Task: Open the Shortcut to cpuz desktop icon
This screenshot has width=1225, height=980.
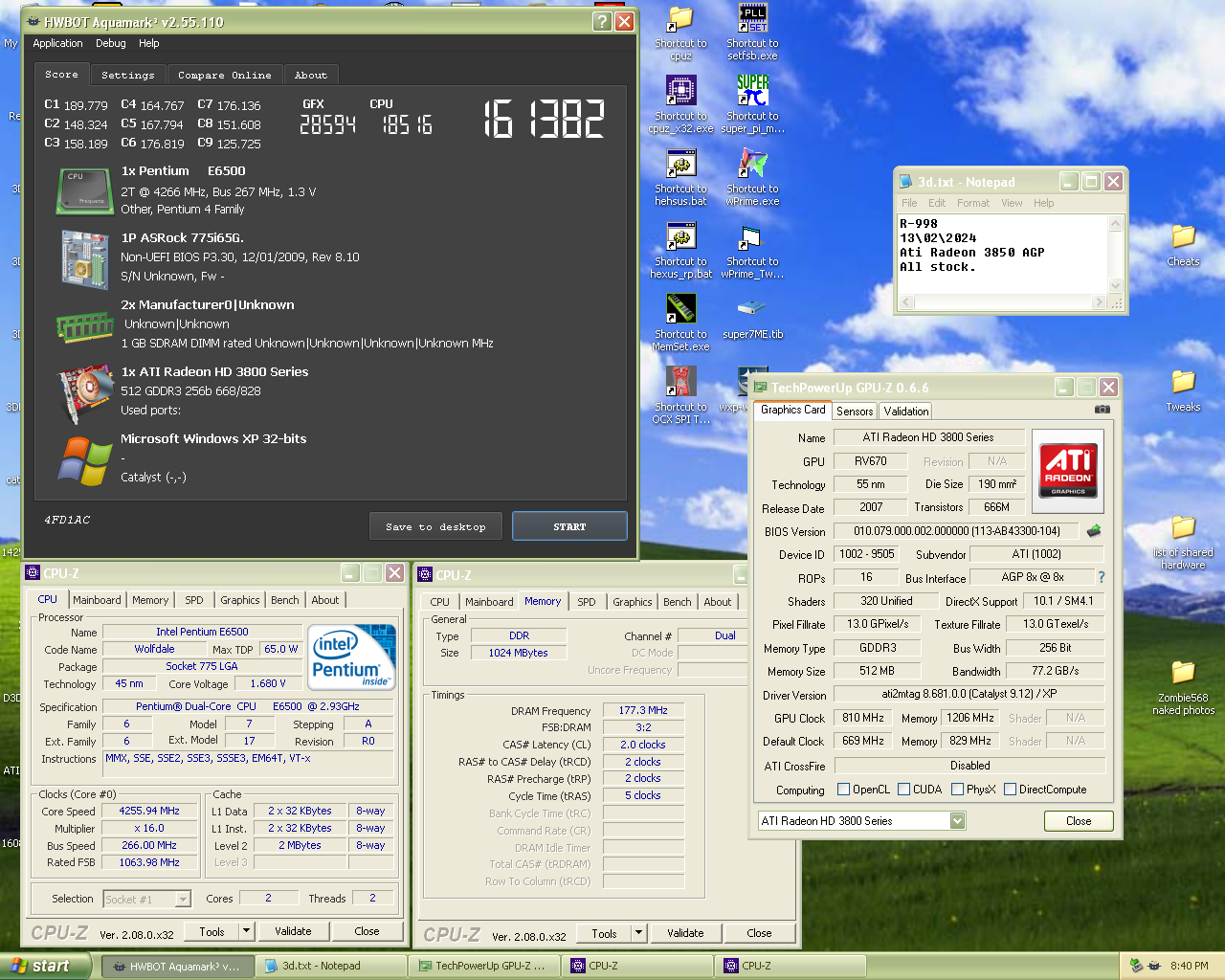Action: 680,32
